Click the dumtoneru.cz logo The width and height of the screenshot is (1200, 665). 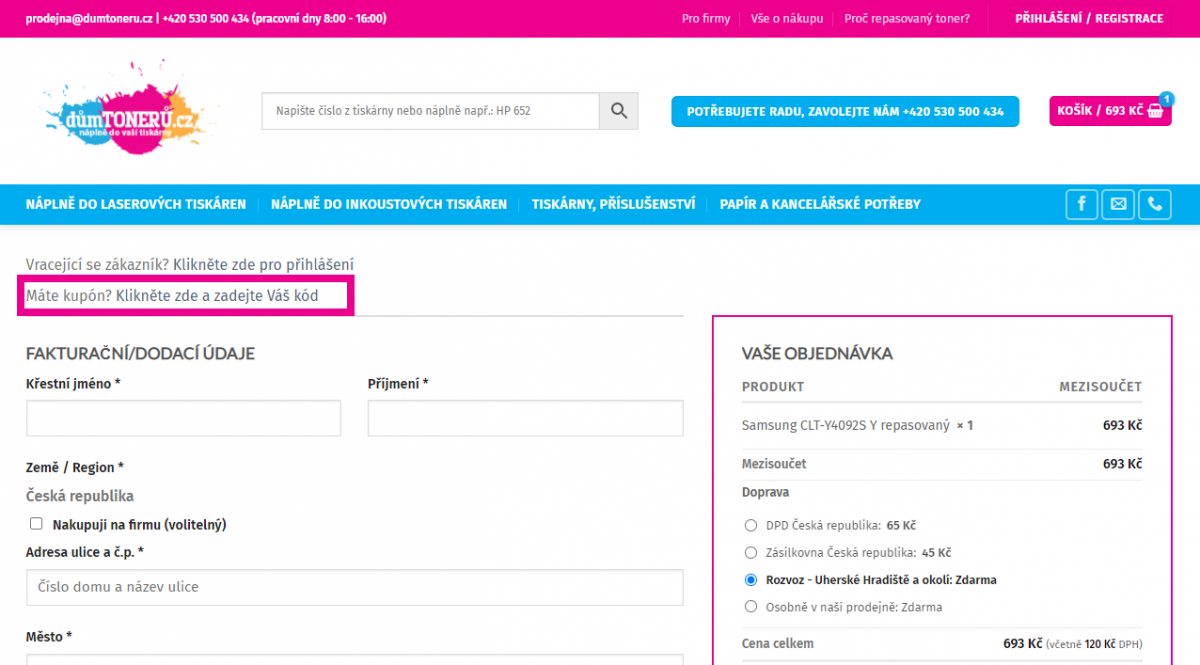(124, 111)
